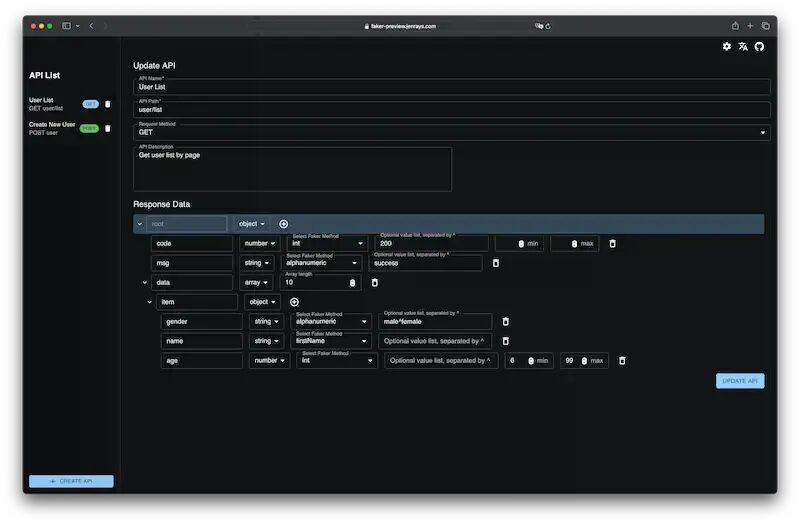Delete the code field row
This screenshot has width=800, height=524.
click(x=613, y=243)
